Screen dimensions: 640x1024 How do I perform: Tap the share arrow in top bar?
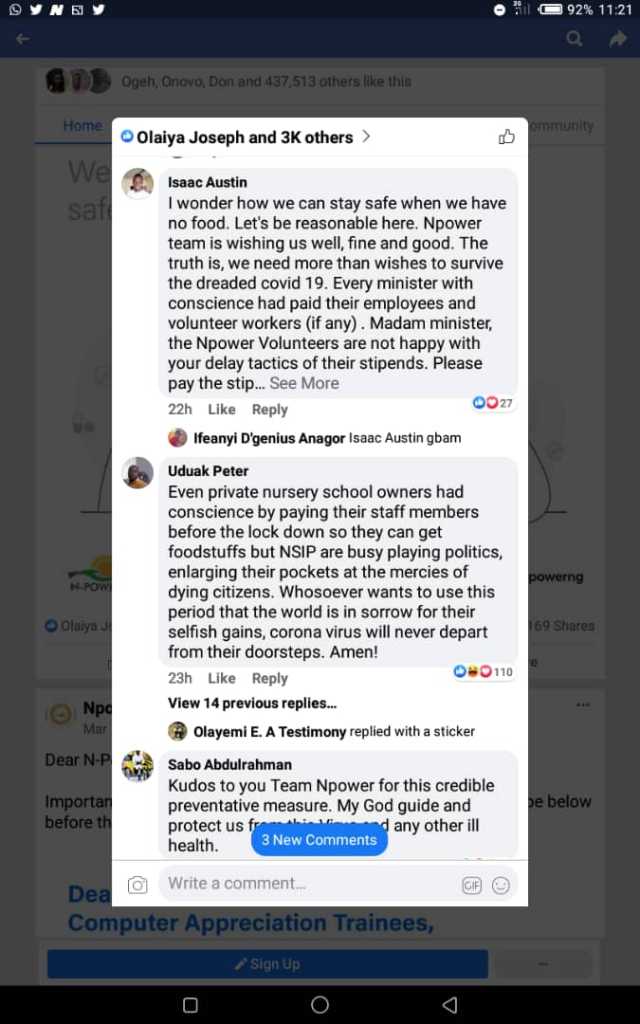[x=617, y=39]
